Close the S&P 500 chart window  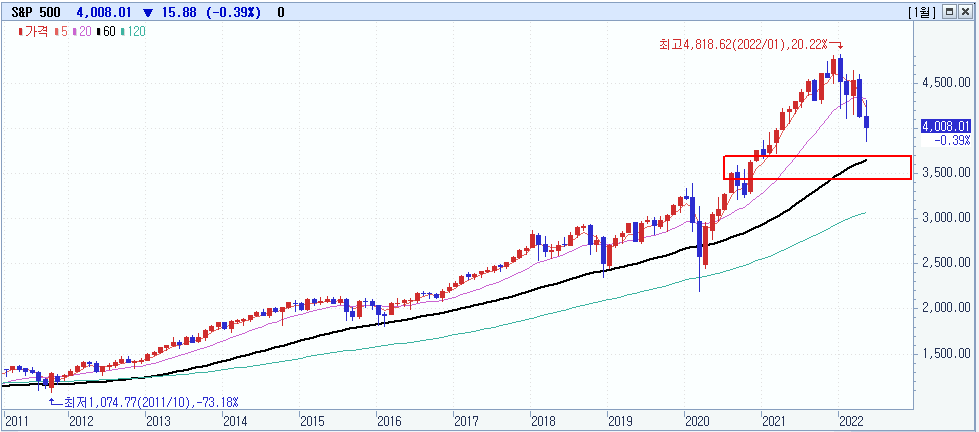point(965,12)
